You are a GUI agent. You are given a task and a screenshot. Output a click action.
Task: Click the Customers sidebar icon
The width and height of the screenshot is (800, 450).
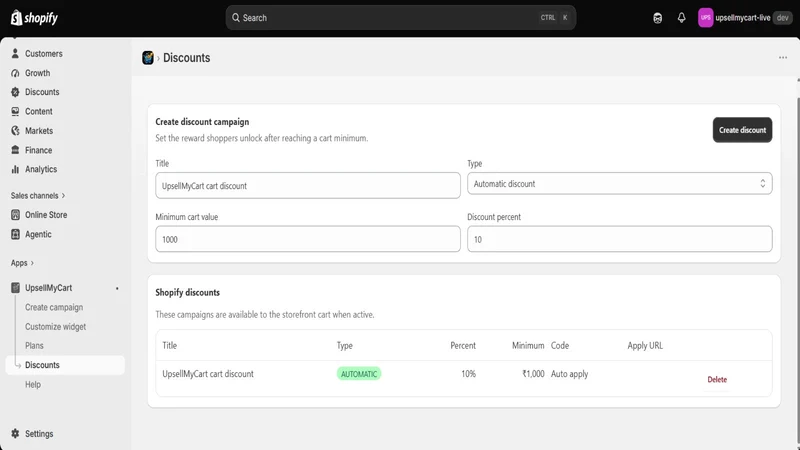(x=15, y=54)
